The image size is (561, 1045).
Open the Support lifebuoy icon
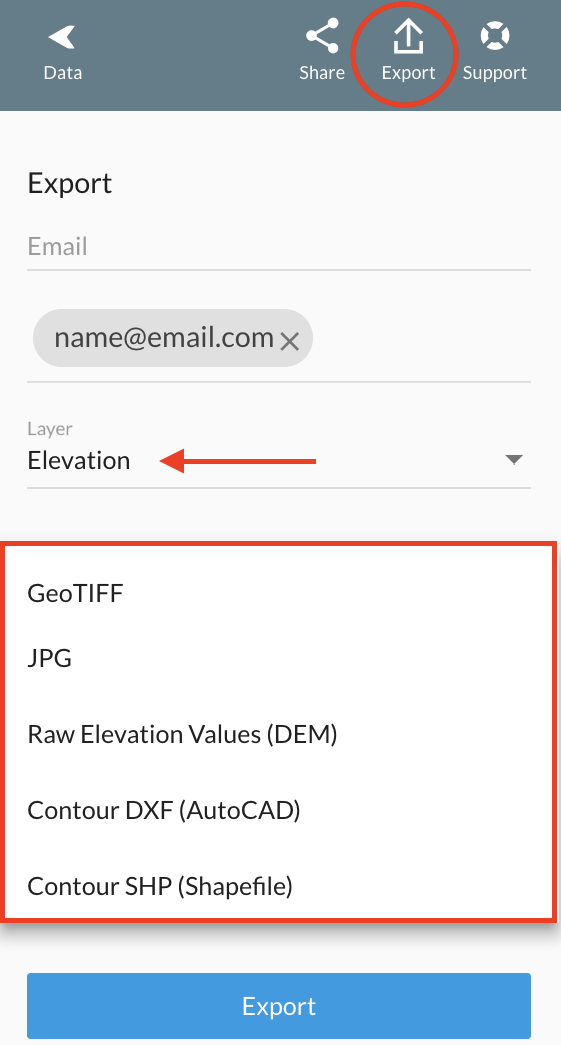[x=495, y=36]
